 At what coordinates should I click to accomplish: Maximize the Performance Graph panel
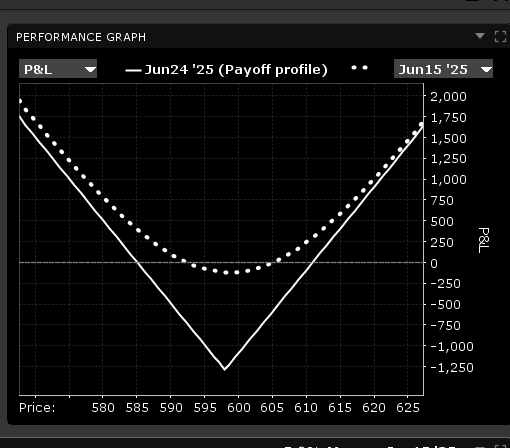tap(500, 36)
